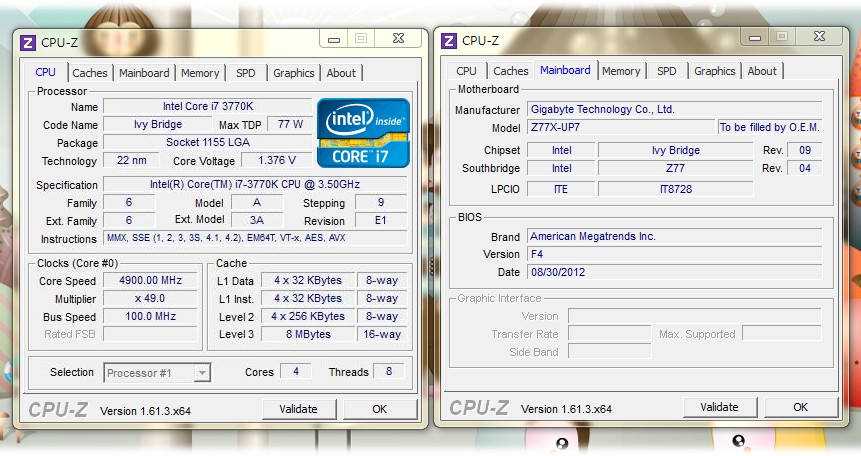
Task: Click the Level 3 cache 8 MBytes value
Action: point(308,334)
